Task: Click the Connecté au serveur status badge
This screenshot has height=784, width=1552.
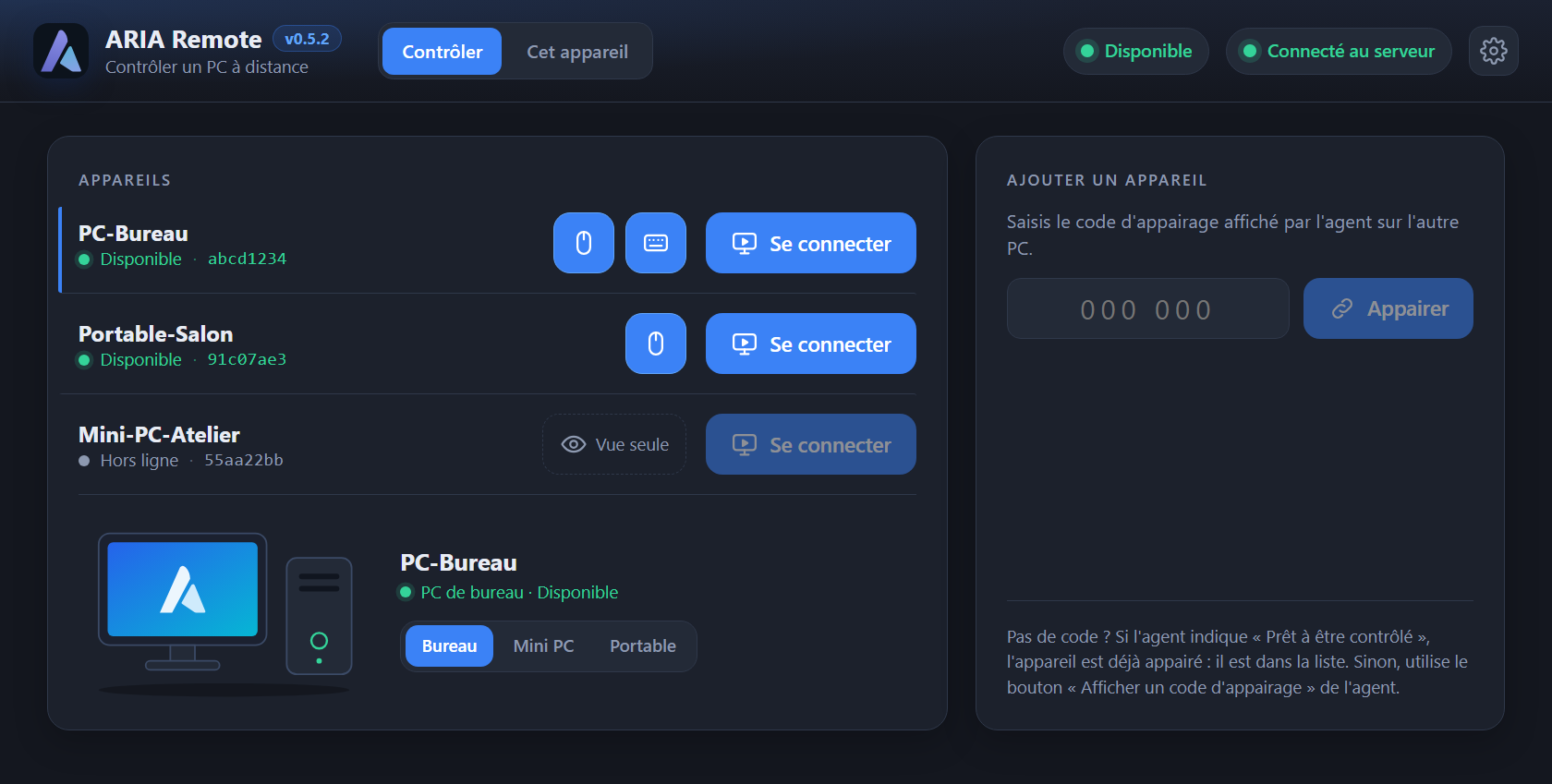Action: point(1339,51)
